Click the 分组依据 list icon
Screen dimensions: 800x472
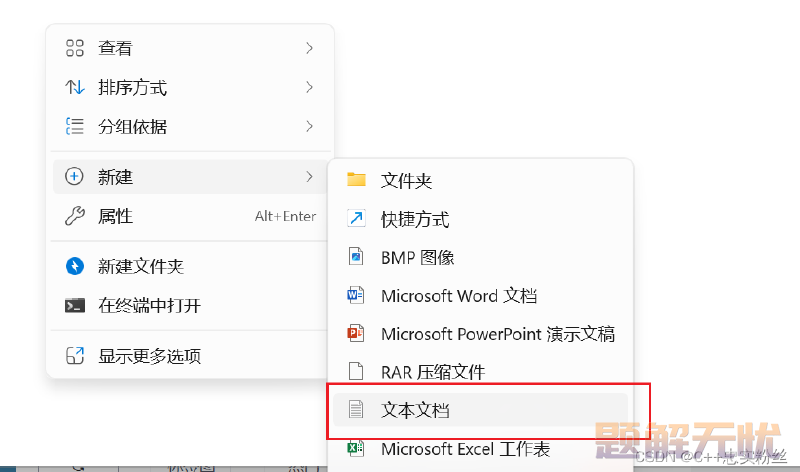click(x=74, y=126)
